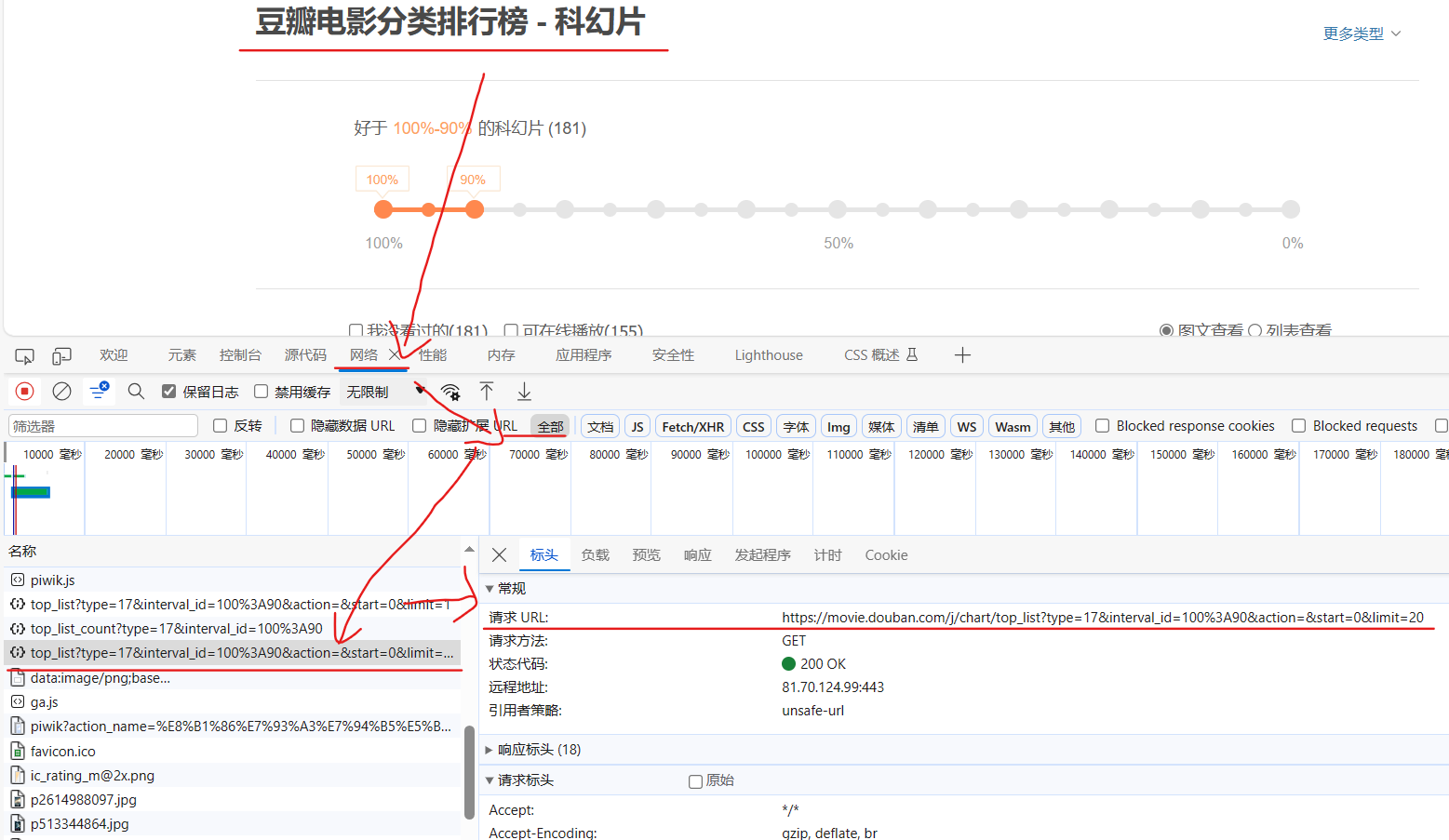Image resolution: width=1449 pixels, height=840 pixels.
Task: Add a new DevTools tab with plus
Action: [x=962, y=355]
